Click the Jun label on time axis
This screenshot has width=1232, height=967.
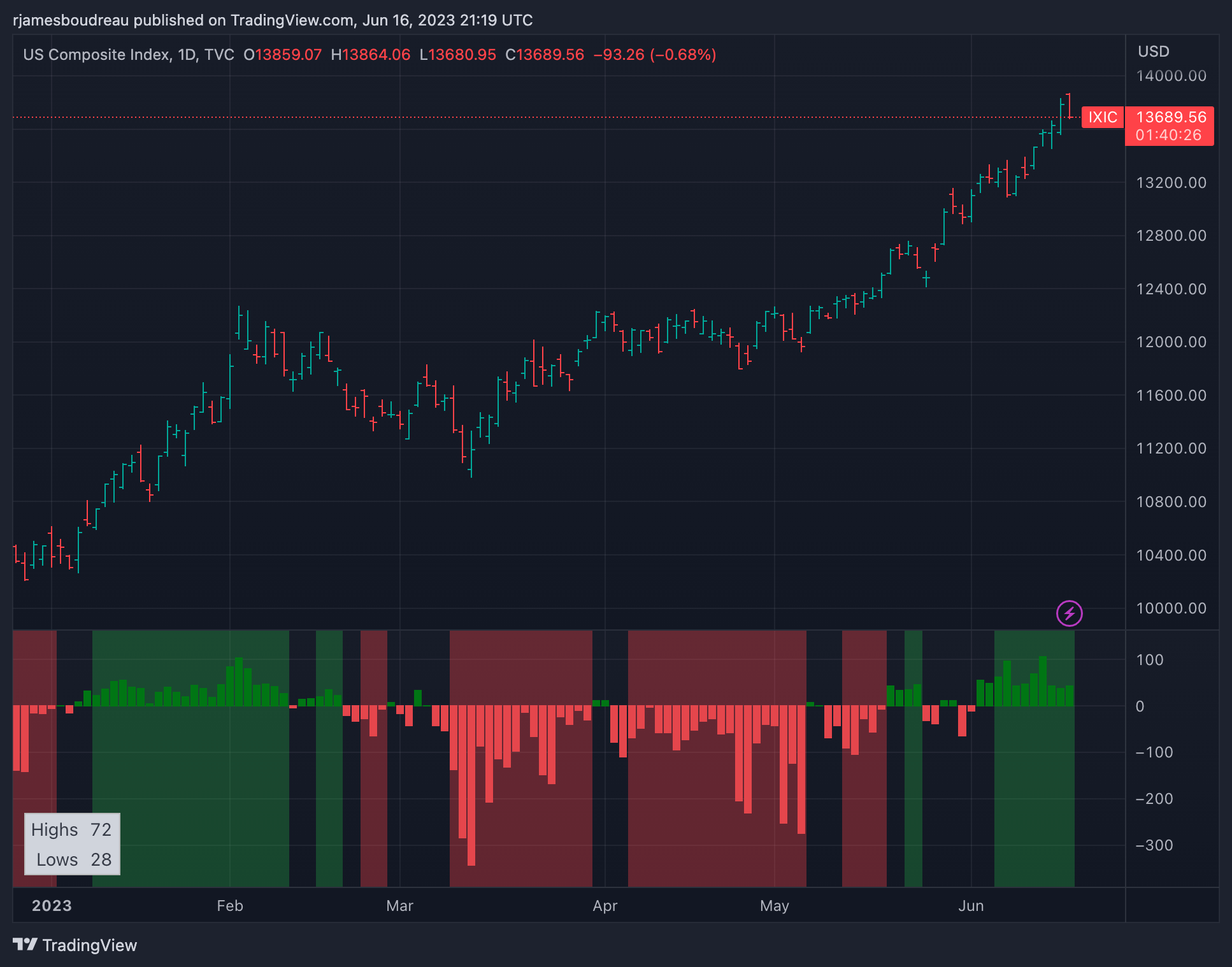pos(971,905)
